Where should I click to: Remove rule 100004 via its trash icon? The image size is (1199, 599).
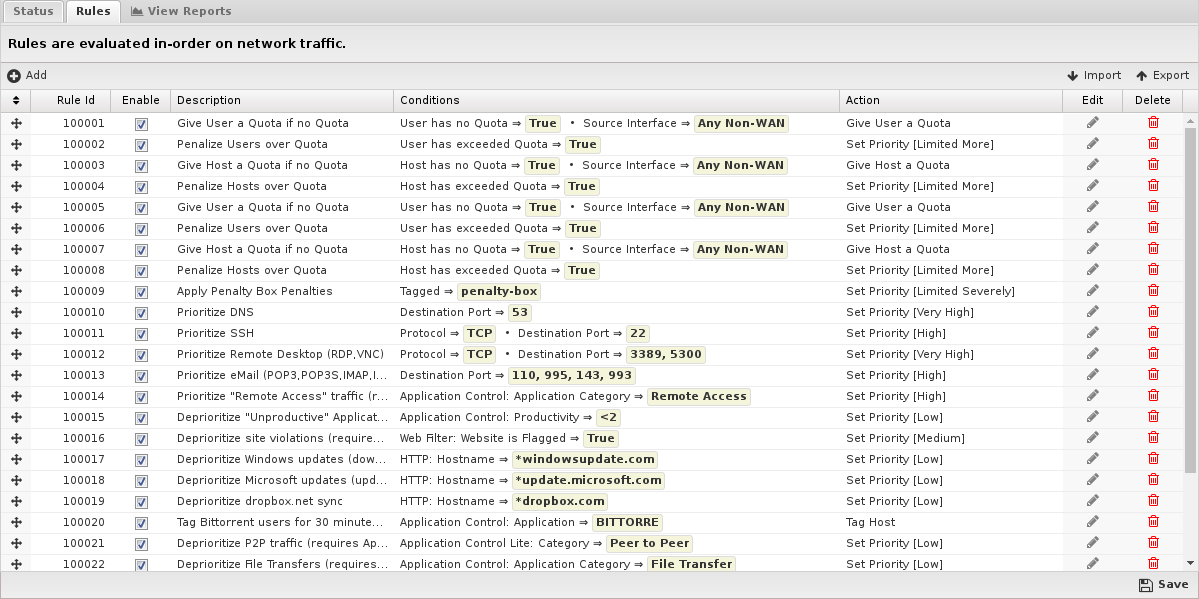coord(1153,186)
